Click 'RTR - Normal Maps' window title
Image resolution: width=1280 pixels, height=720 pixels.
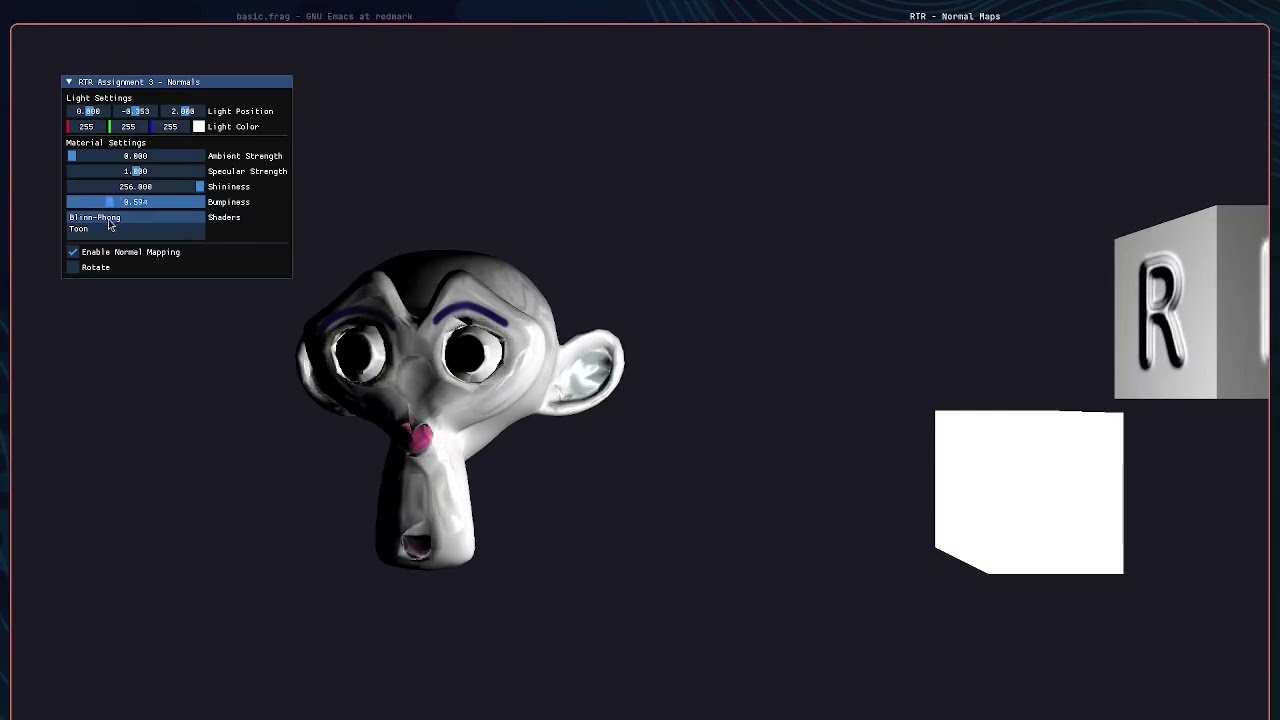point(955,16)
